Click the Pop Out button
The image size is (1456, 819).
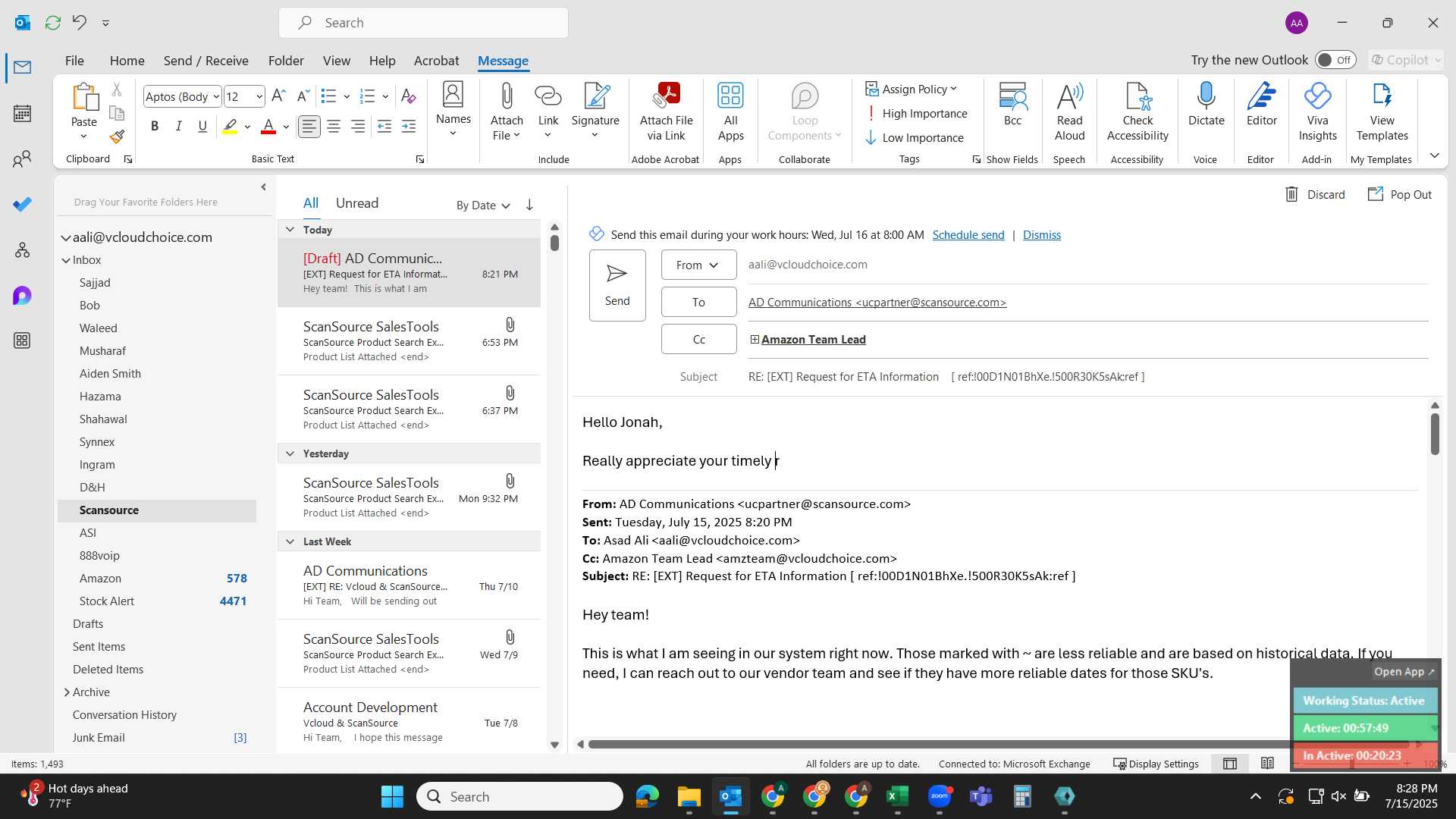(1400, 194)
